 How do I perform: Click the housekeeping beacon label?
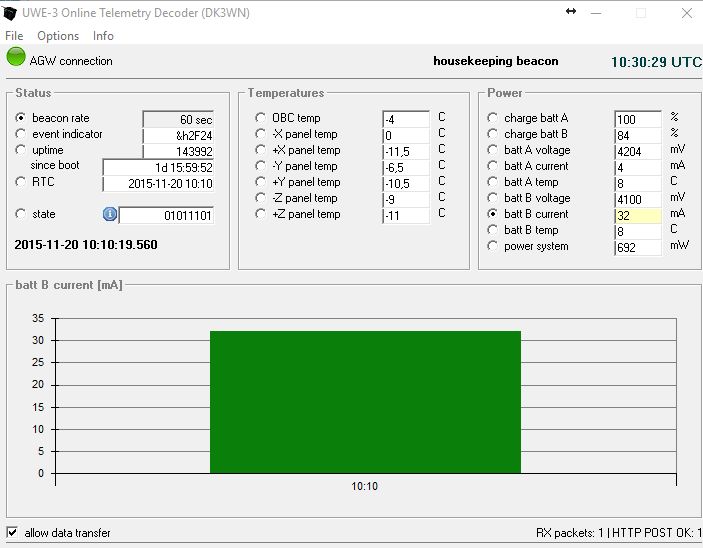495,61
